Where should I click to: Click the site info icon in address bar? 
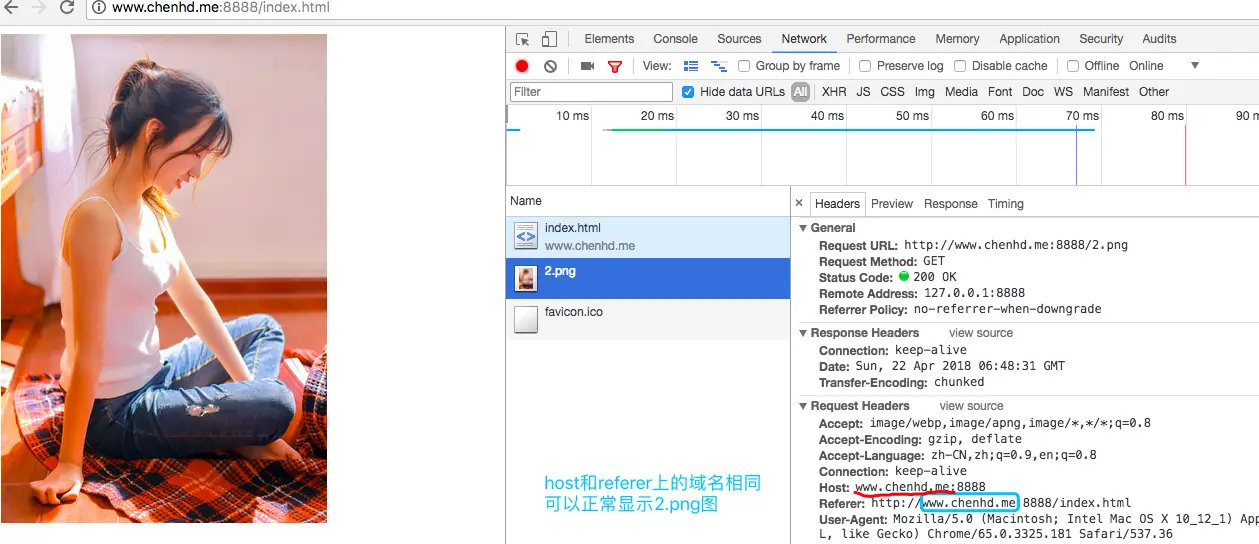click(100, 8)
